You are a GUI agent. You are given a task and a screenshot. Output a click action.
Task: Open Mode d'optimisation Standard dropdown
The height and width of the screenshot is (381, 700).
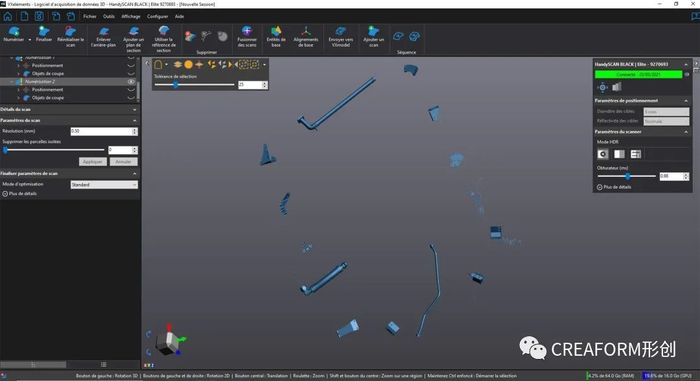pyautogui.click(x=104, y=184)
